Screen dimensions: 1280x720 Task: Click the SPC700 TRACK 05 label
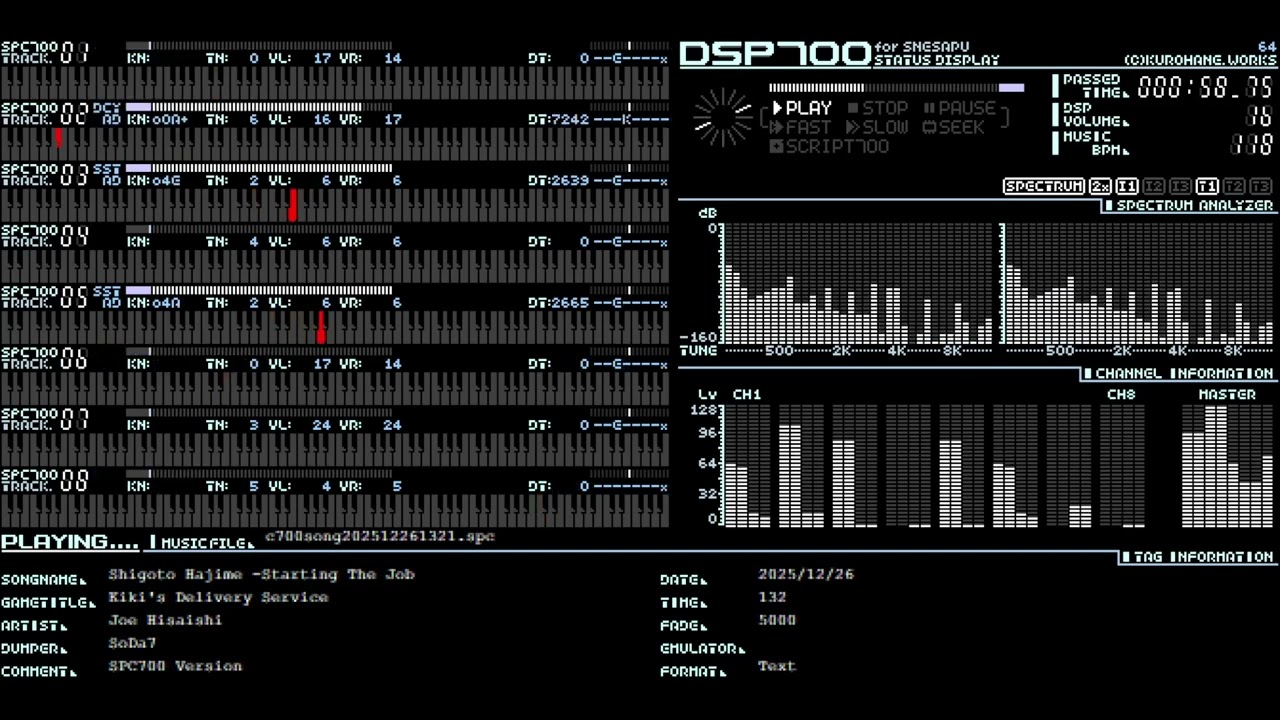[45, 296]
